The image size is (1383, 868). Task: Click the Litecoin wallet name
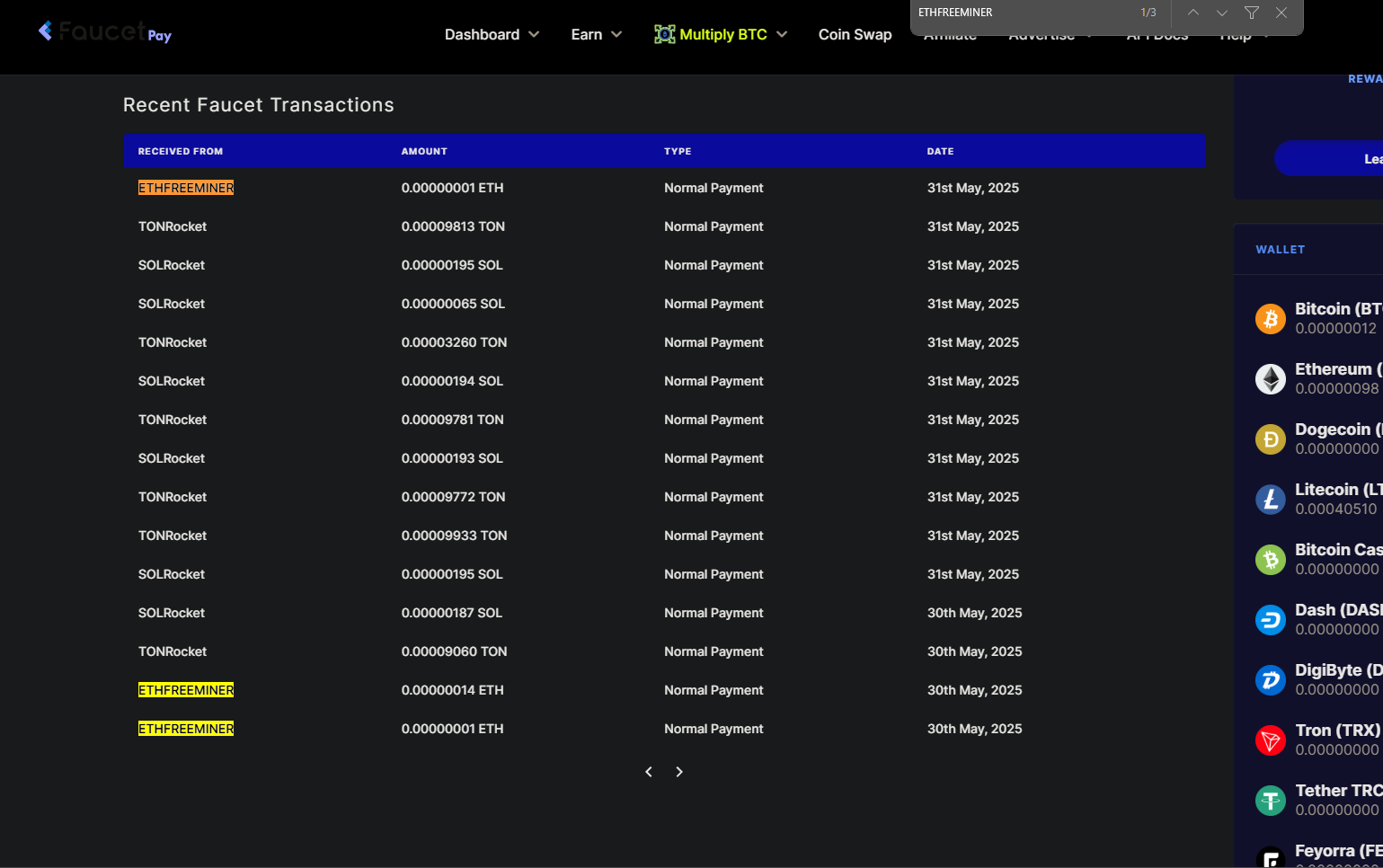[1338, 490]
